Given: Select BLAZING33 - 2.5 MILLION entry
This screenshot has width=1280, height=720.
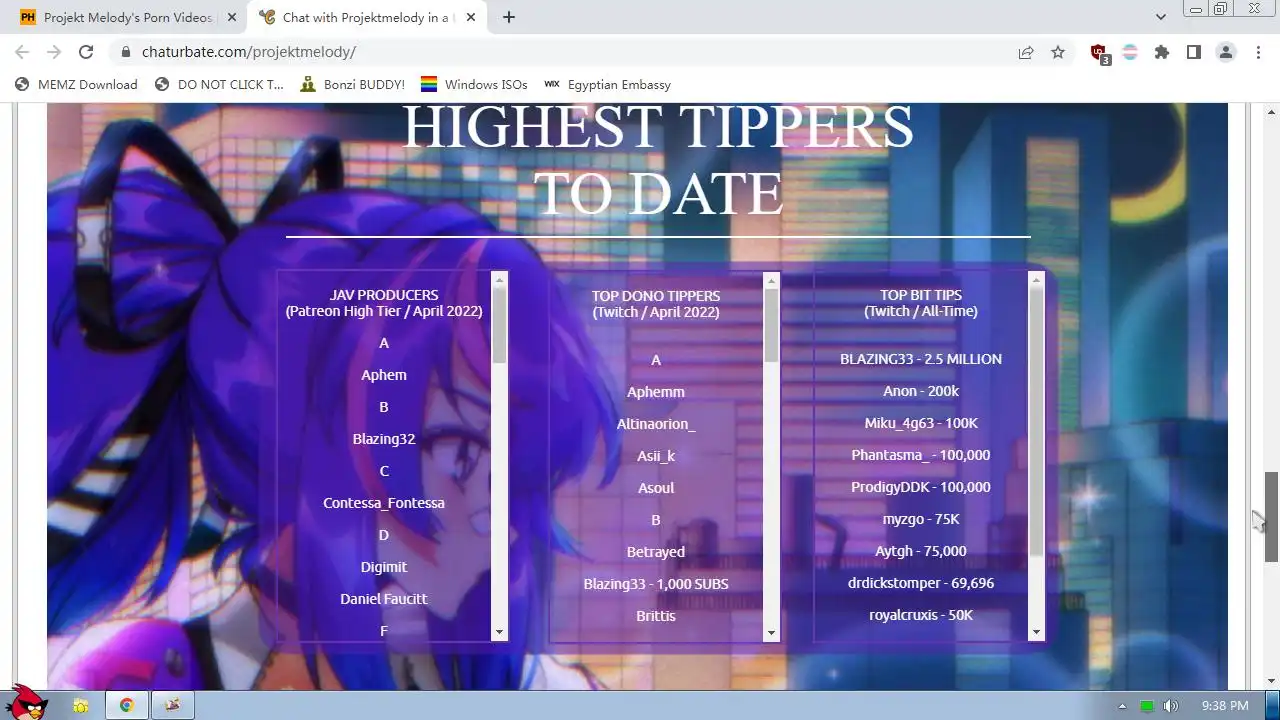Looking at the screenshot, I should [x=921, y=359].
